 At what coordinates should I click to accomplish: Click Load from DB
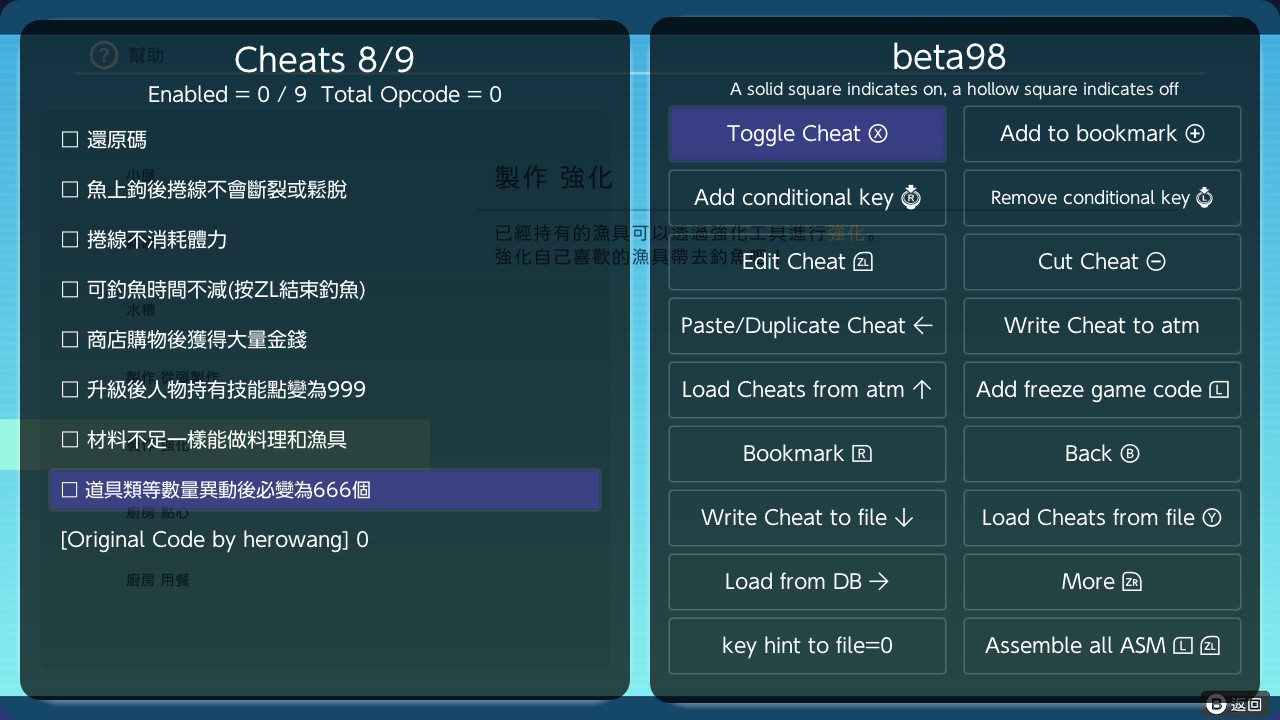(806, 581)
